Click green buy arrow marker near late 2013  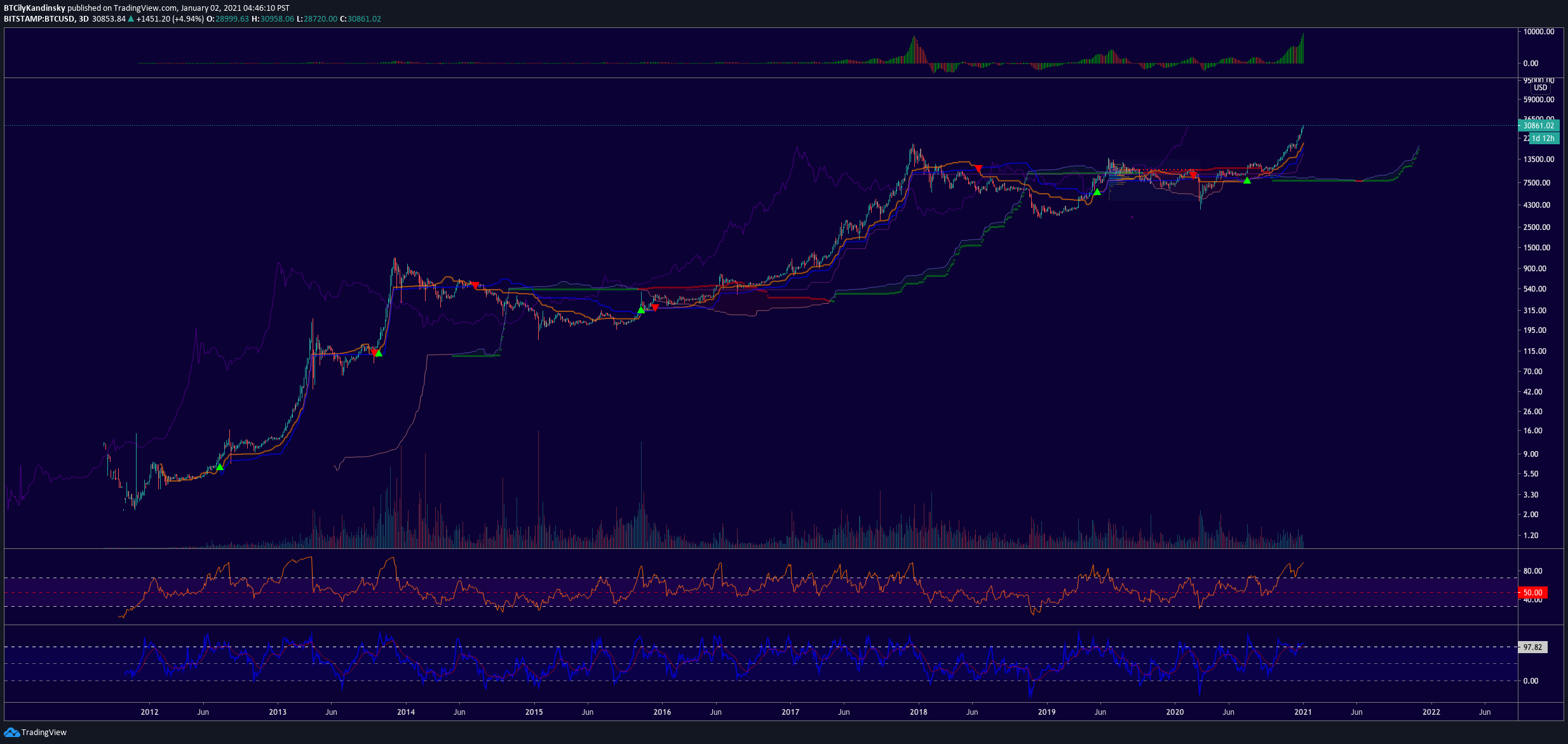click(379, 353)
